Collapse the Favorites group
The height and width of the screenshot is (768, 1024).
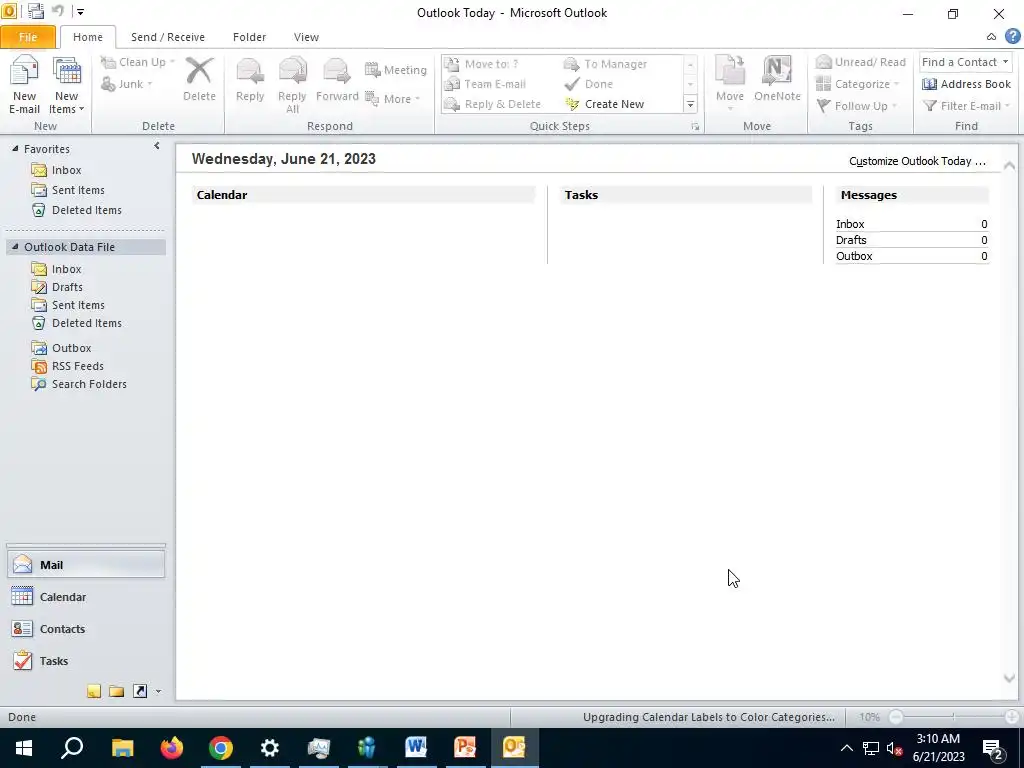tap(15, 149)
